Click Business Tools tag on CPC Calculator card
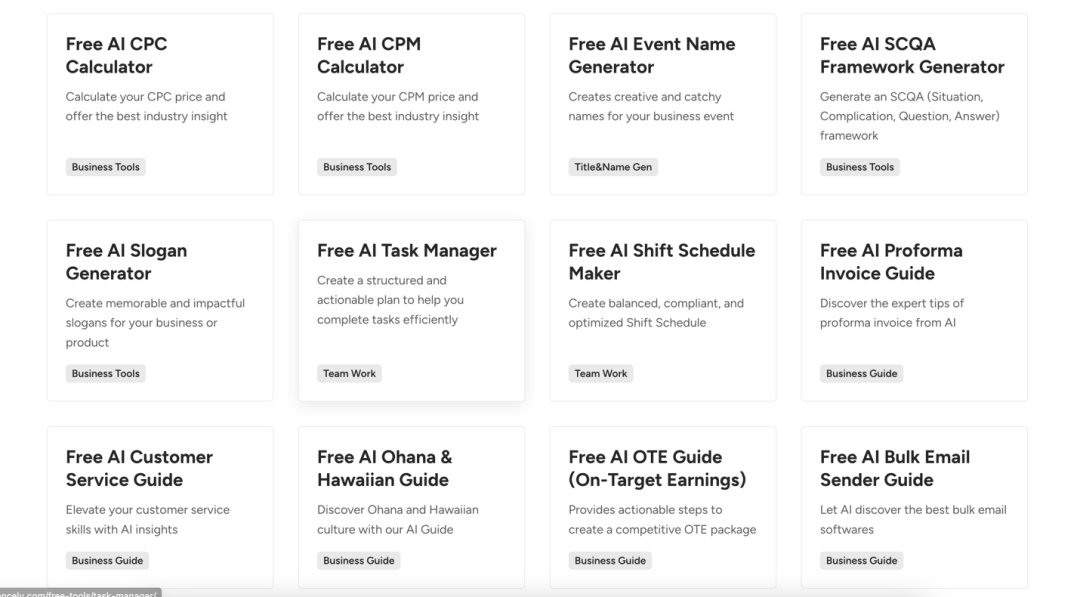This screenshot has width=1080, height=597. point(106,167)
